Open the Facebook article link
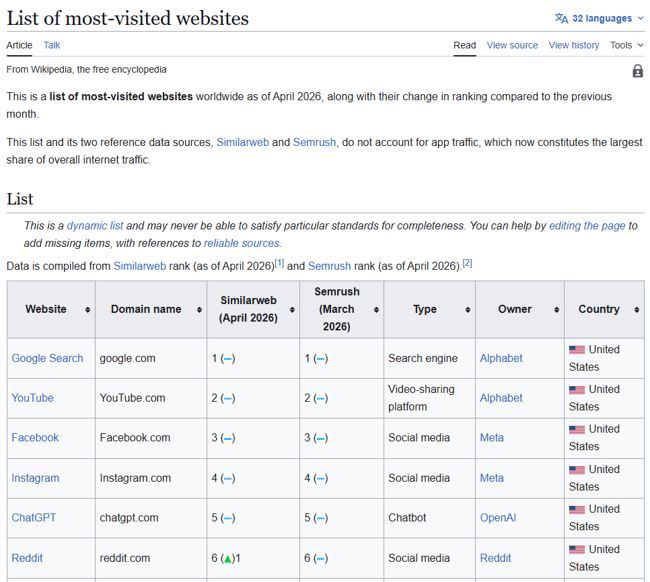Viewport: 650px width, 582px height. coord(35,438)
